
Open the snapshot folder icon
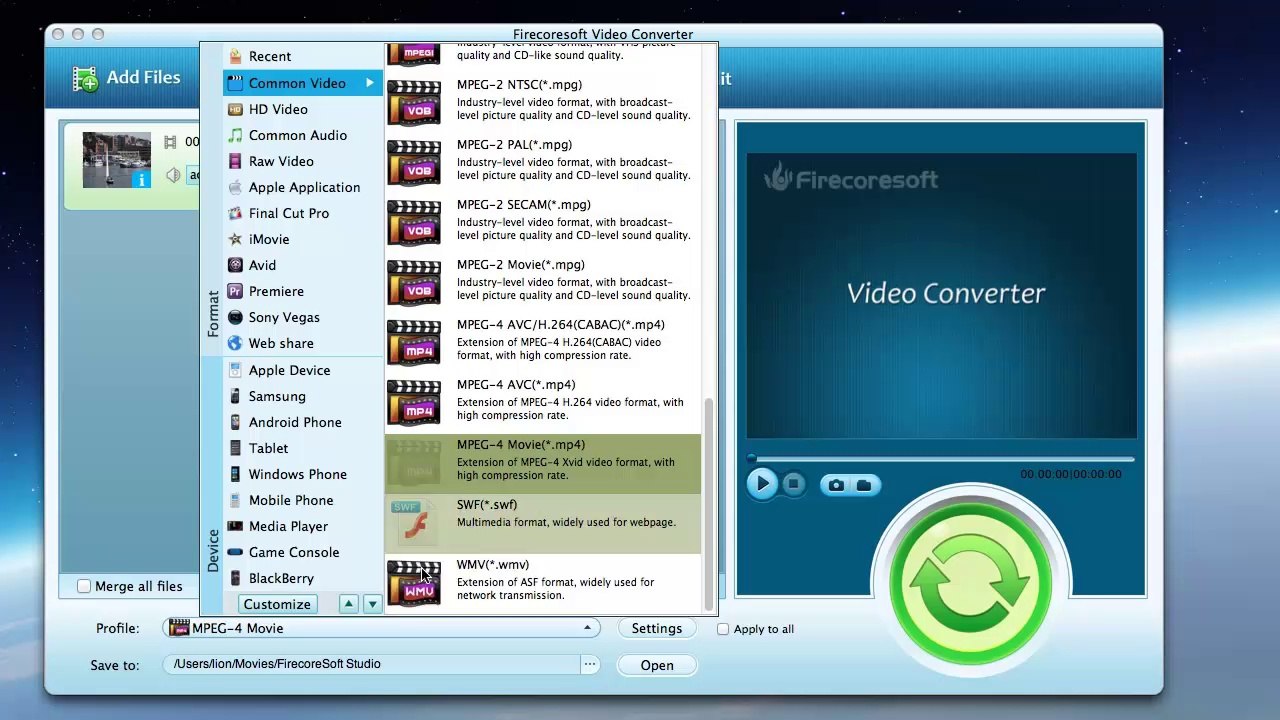coord(864,485)
